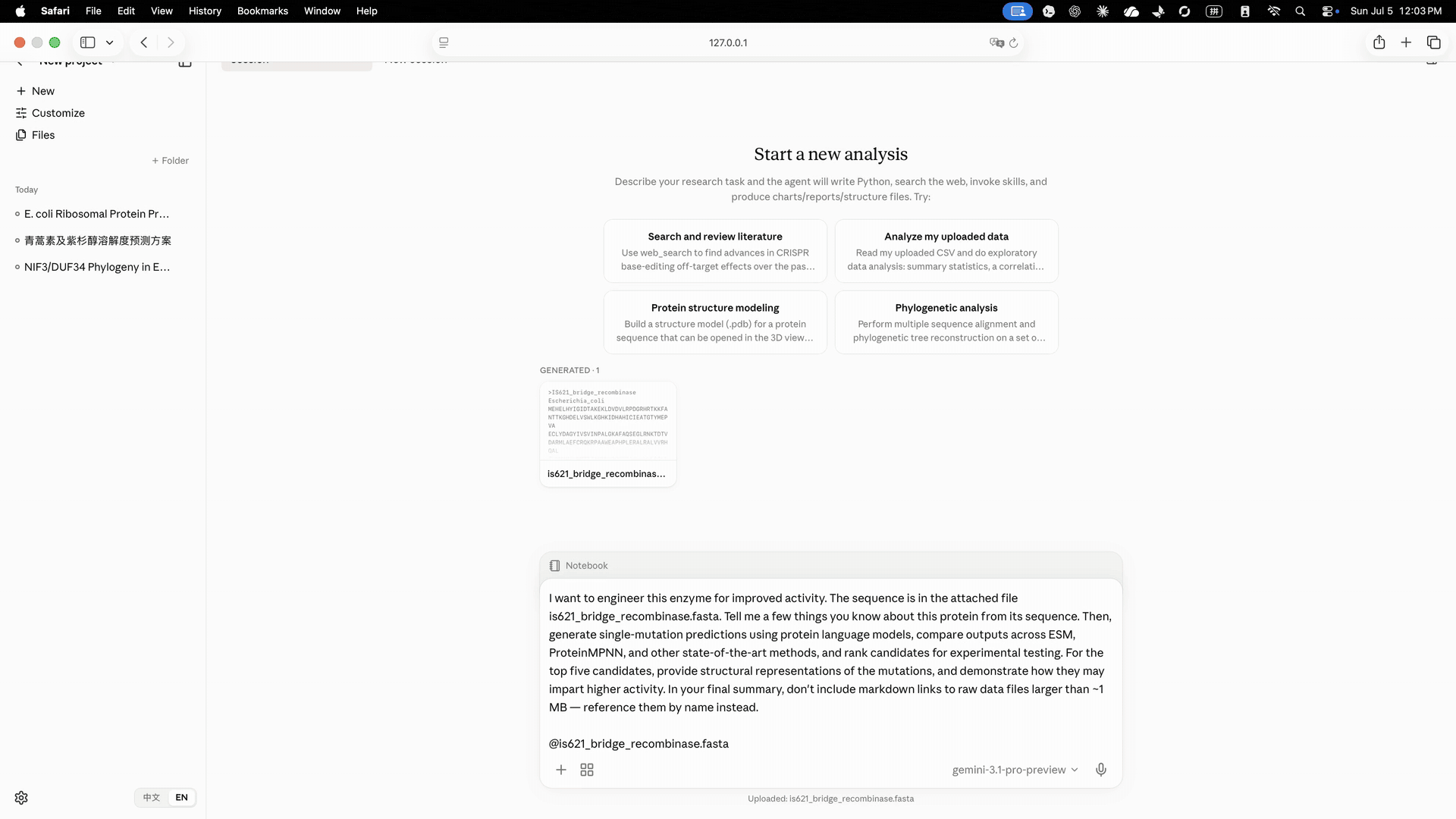Open the File menu
The image size is (1456, 819).
[93, 11]
